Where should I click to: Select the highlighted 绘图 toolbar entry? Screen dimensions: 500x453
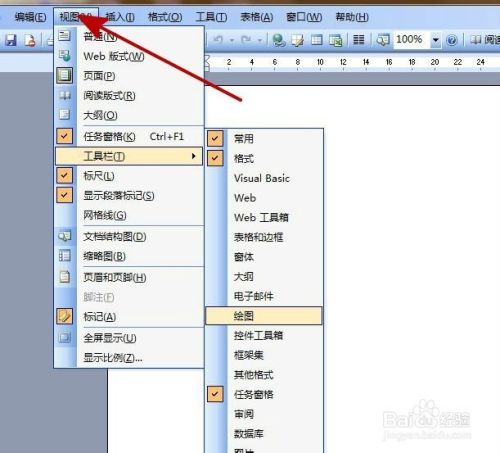pyautogui.click(x=264, y=316)
